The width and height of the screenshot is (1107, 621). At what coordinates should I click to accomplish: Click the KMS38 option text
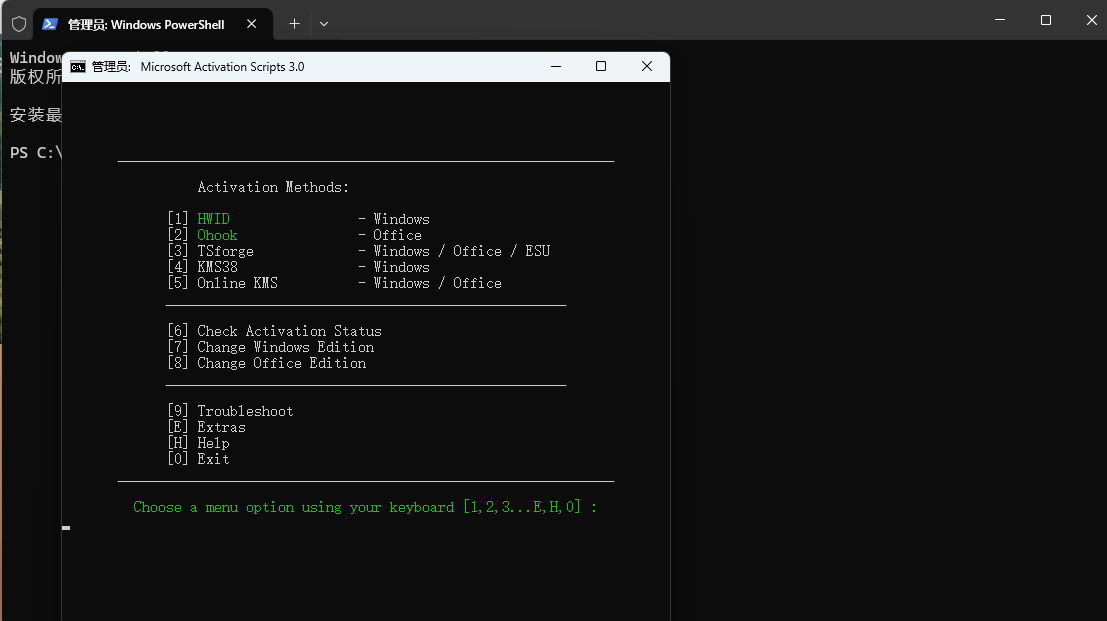pos(217,267)
